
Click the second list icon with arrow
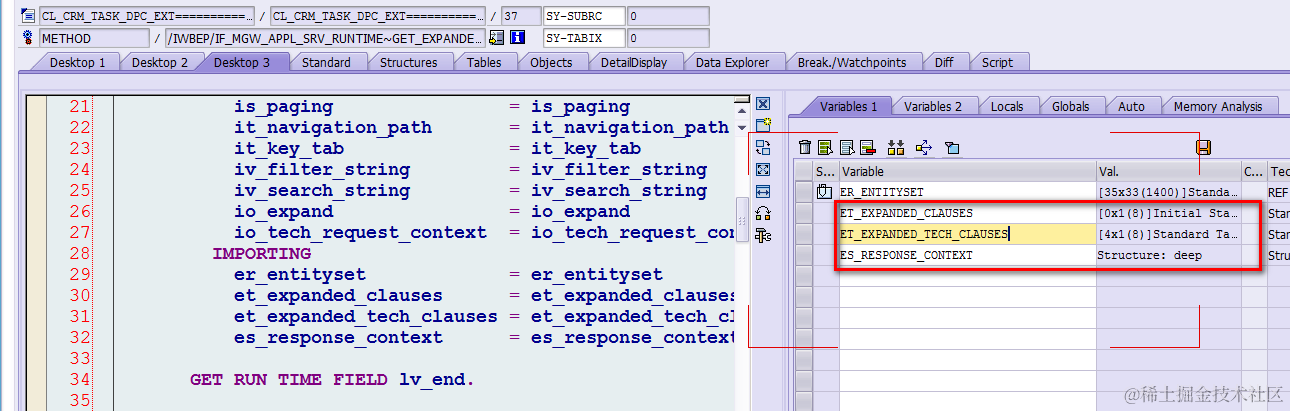pyautogui.click(x=847, y=147)
